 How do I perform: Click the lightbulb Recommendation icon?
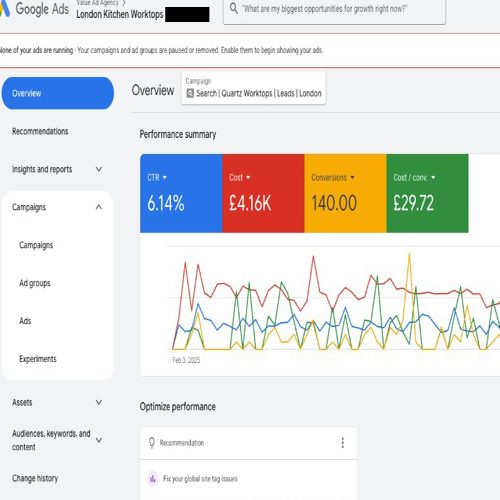pos(152,443)
